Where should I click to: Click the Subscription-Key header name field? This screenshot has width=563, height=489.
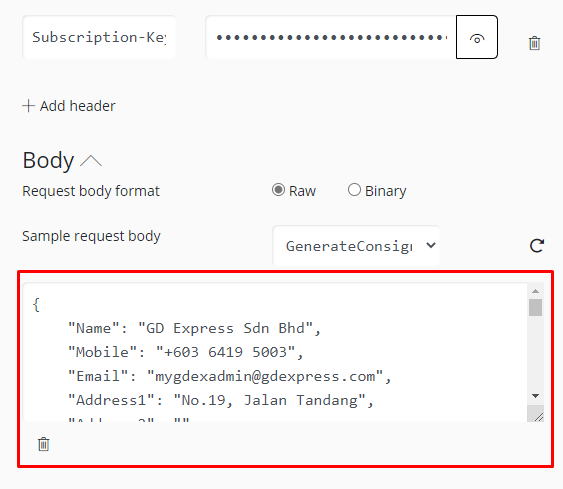99,37
